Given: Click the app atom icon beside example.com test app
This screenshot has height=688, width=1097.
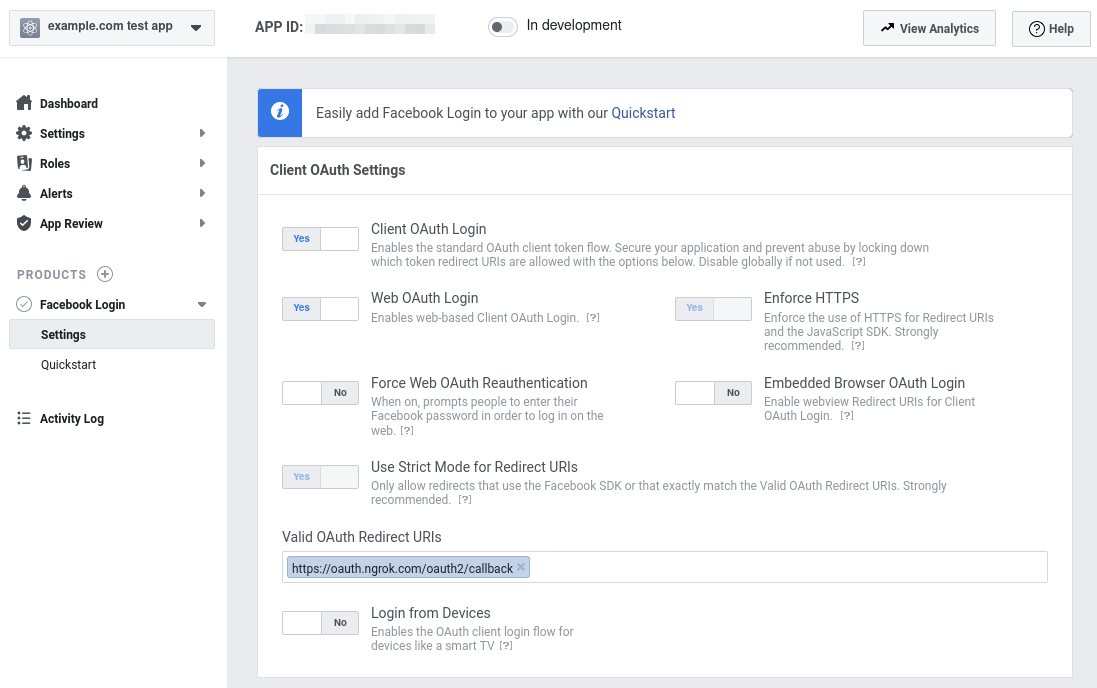Looking at the screenshot, I should [x=30, y=28].
